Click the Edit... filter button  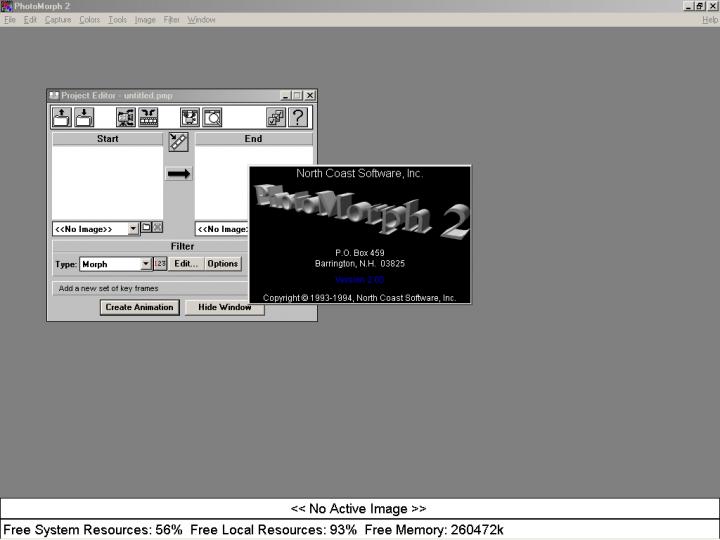click(x=185, y=264)
